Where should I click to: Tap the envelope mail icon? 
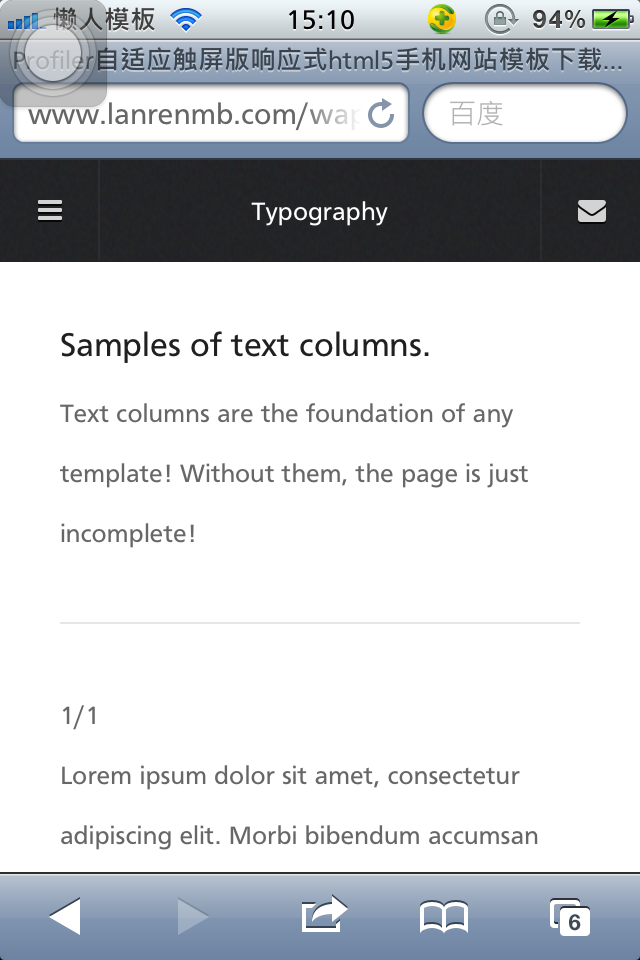(x=592, y=211)
